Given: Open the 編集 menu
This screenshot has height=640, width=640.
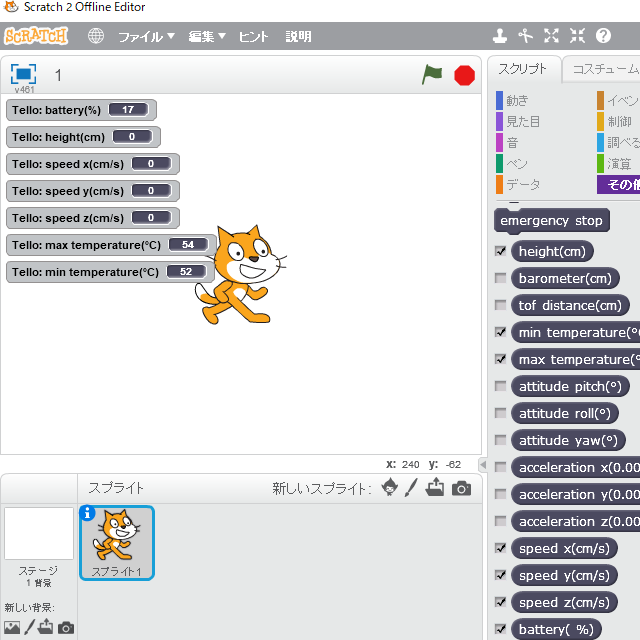Looking at the screenshot, I should point(207,37).
